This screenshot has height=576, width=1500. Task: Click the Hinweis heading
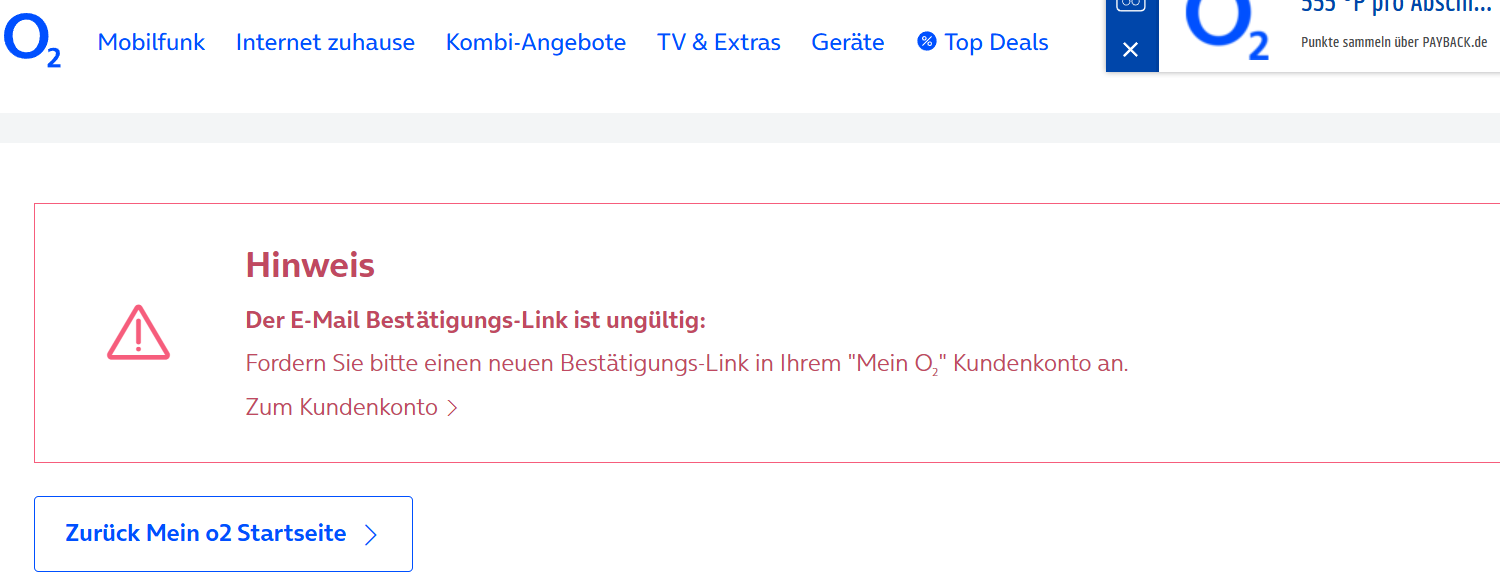(x=310, y=265)
